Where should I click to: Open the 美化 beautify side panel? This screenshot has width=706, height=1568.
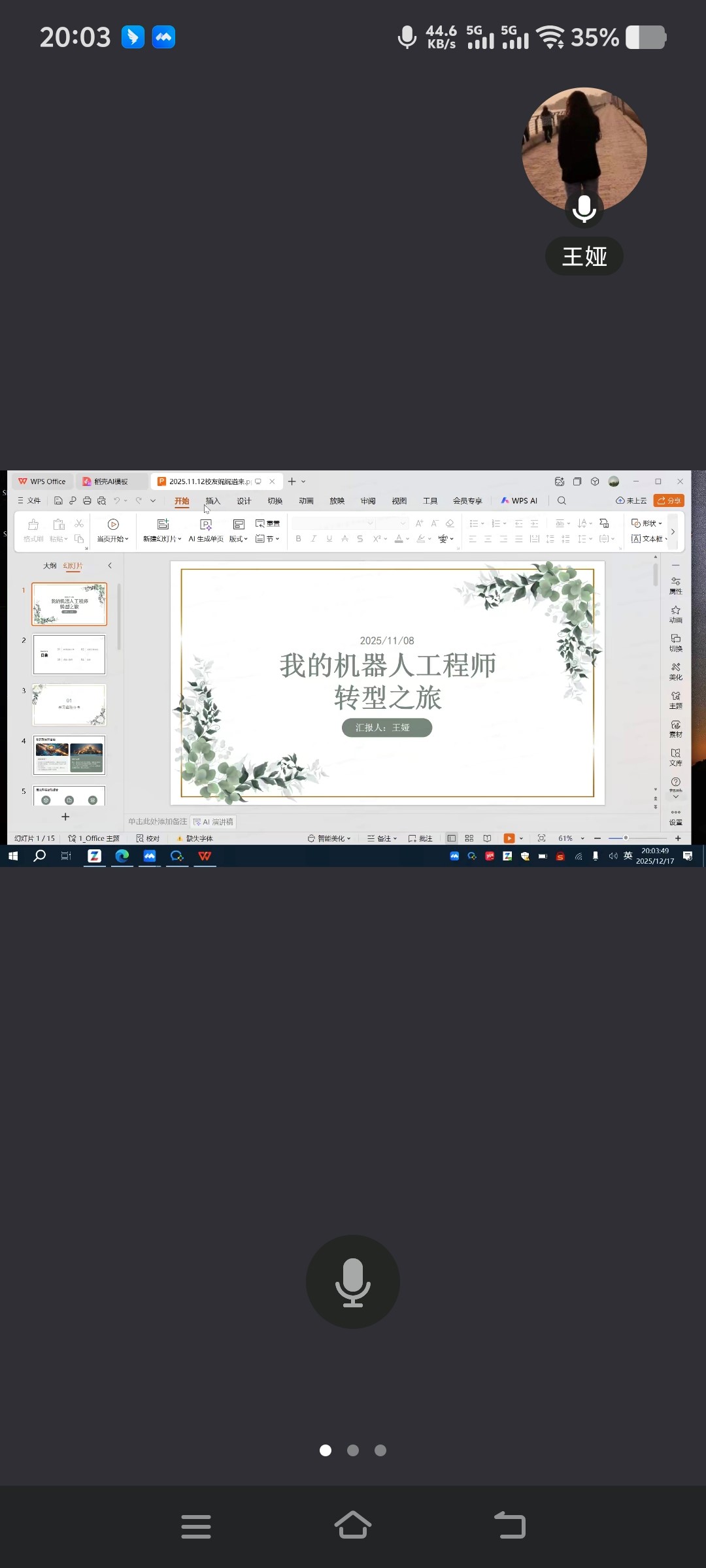pyautogui.click(x=675, y=671)
